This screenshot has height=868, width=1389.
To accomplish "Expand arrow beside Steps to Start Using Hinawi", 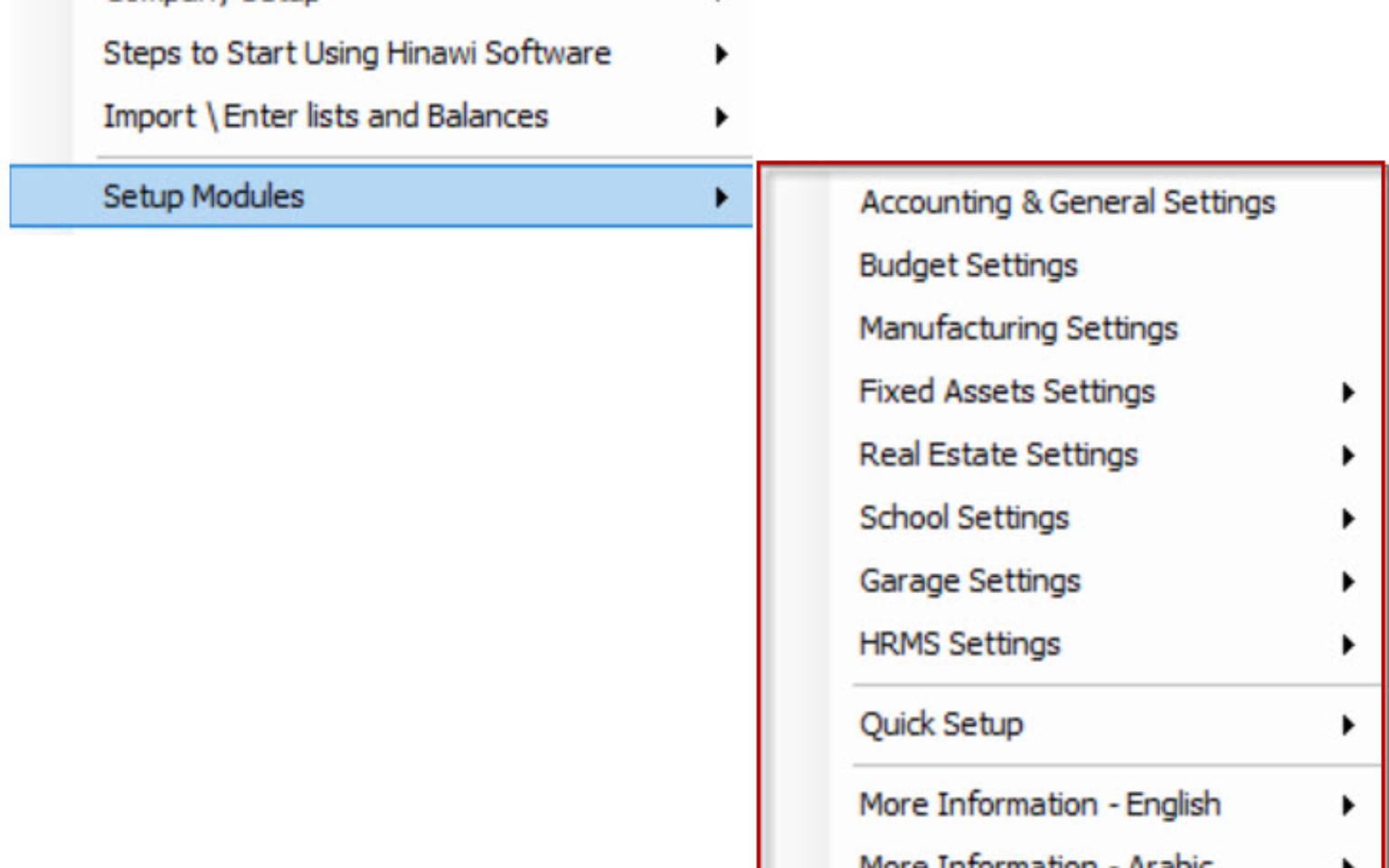I will [x=721, y=54].
